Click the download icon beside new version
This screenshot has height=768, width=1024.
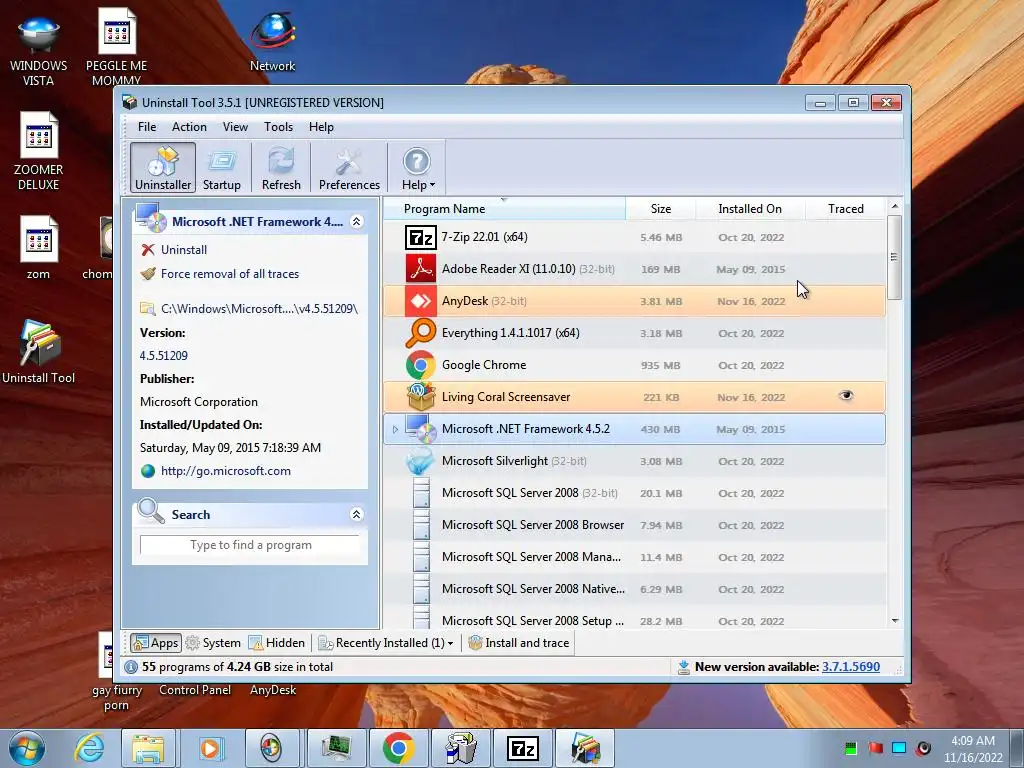(x=683, y=667)
